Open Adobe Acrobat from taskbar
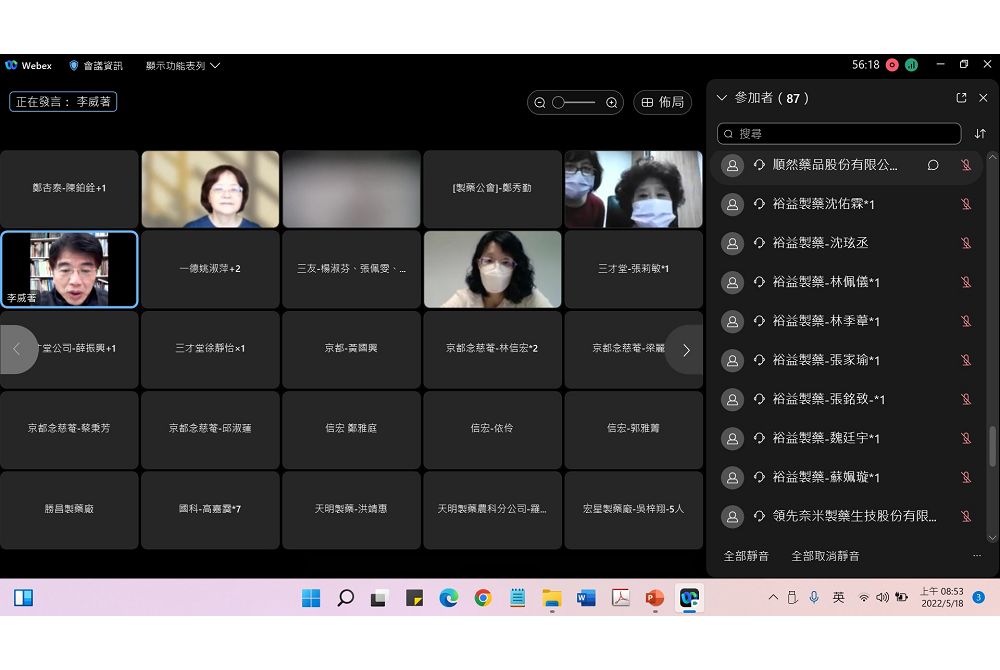Screen dimensions: 1000x670 (x=621, y=598)
